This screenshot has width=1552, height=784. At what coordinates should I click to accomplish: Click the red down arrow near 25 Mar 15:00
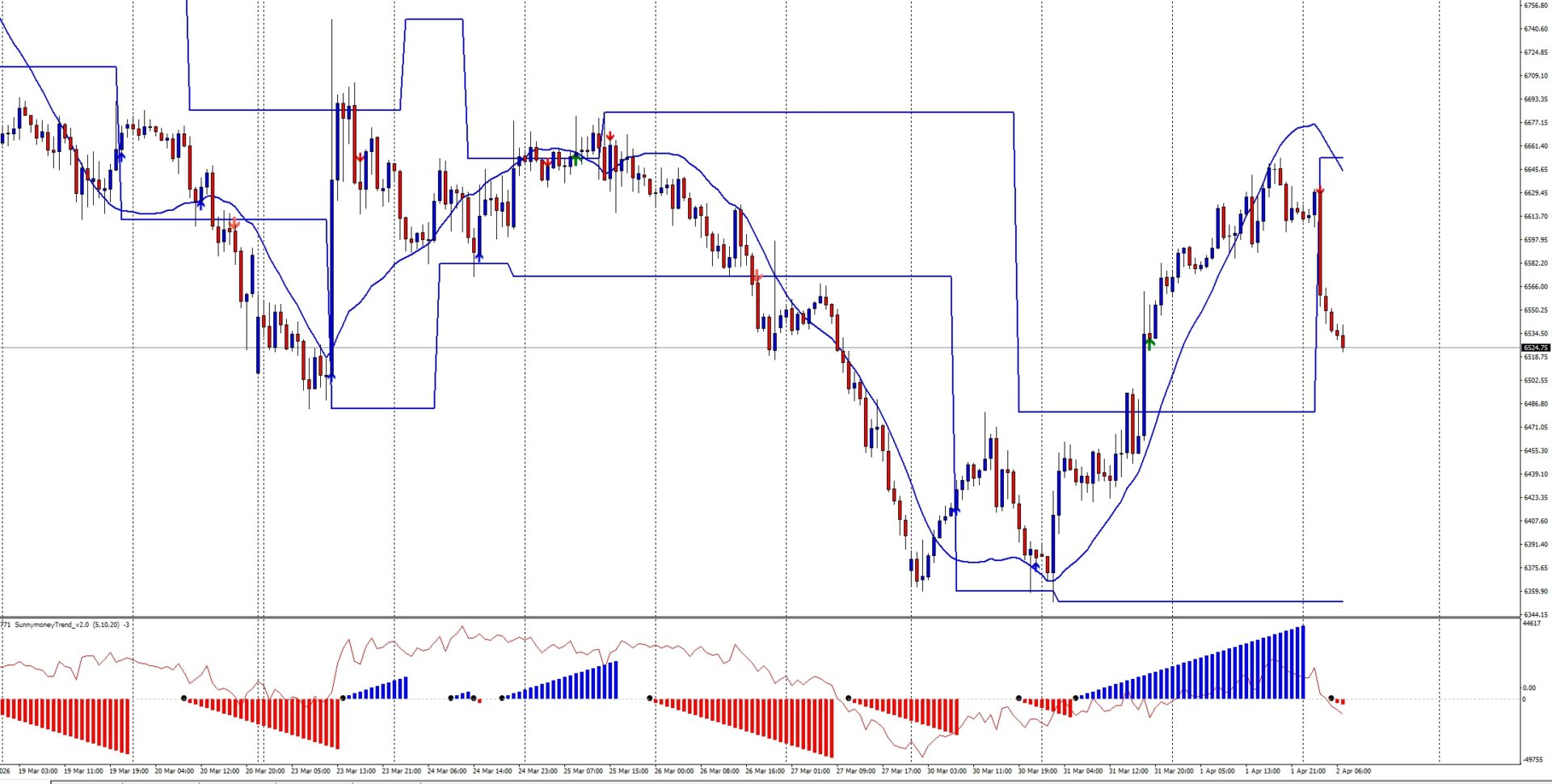610,136
